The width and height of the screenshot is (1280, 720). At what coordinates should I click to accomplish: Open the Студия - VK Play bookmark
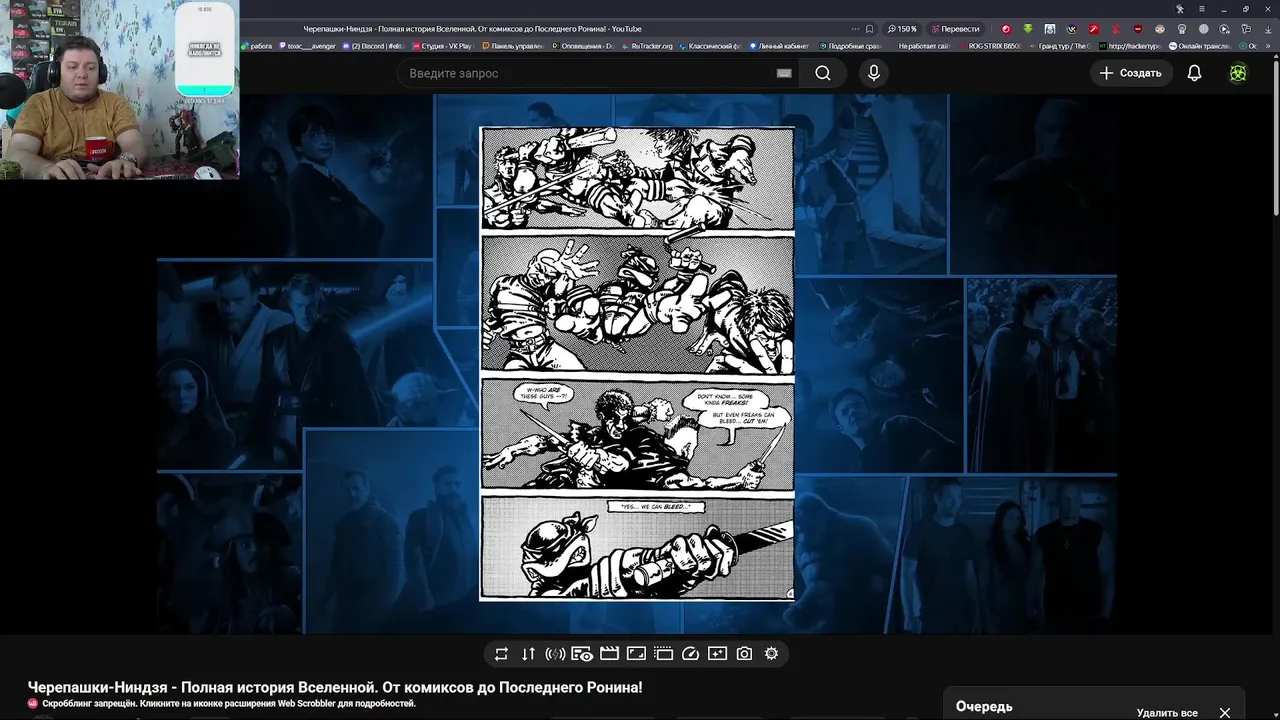coord(443,46)
